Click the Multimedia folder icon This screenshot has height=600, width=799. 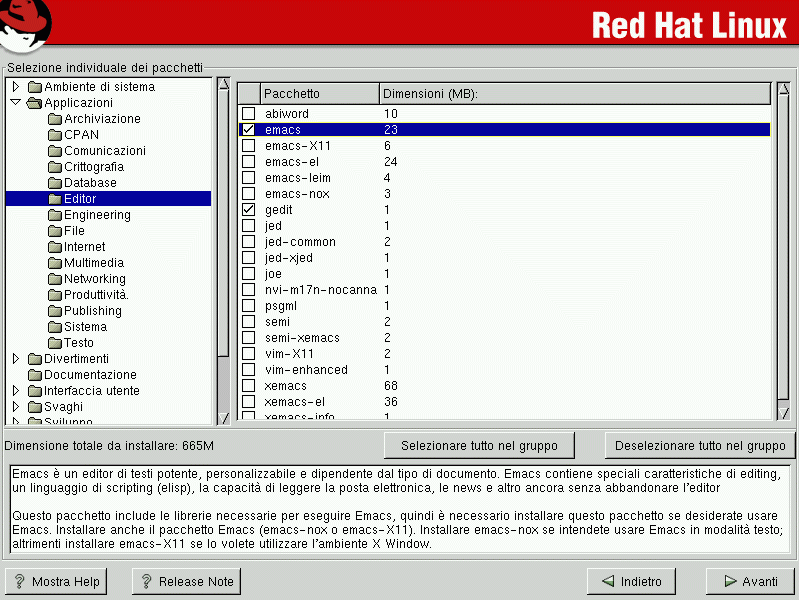[55, 263]
